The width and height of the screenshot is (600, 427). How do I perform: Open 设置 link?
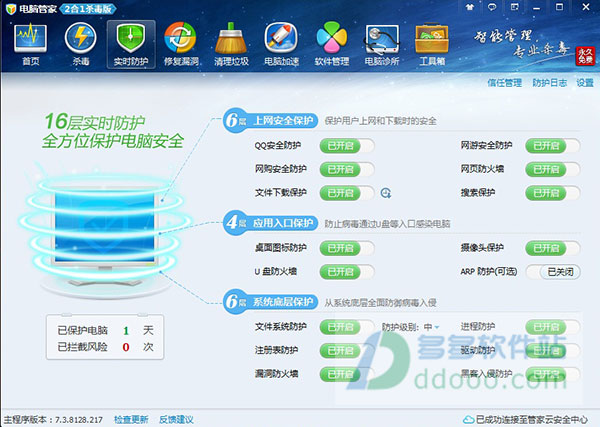click(x=585, y=83)
